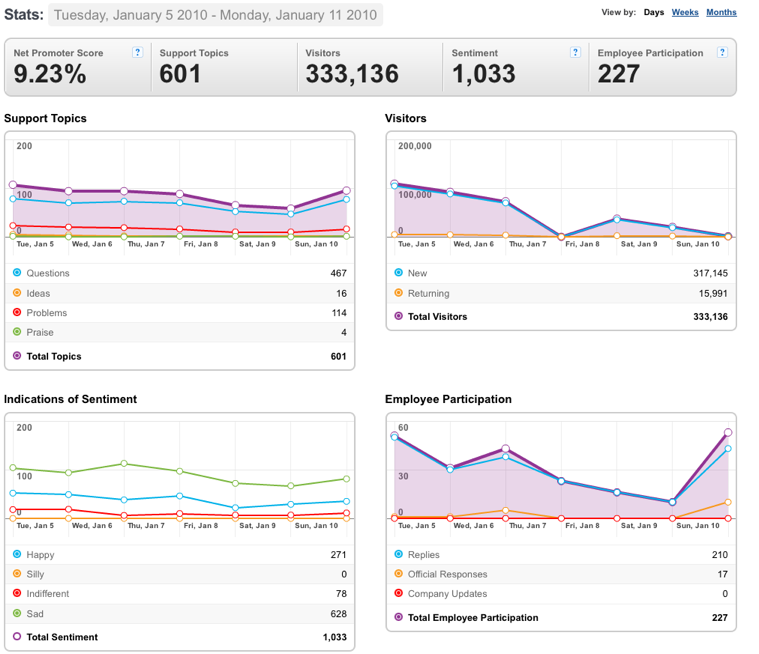Click Total Topics point on Sun, Jan 10
The height and width of the screenshot is (654, 759).
[347, 191]
